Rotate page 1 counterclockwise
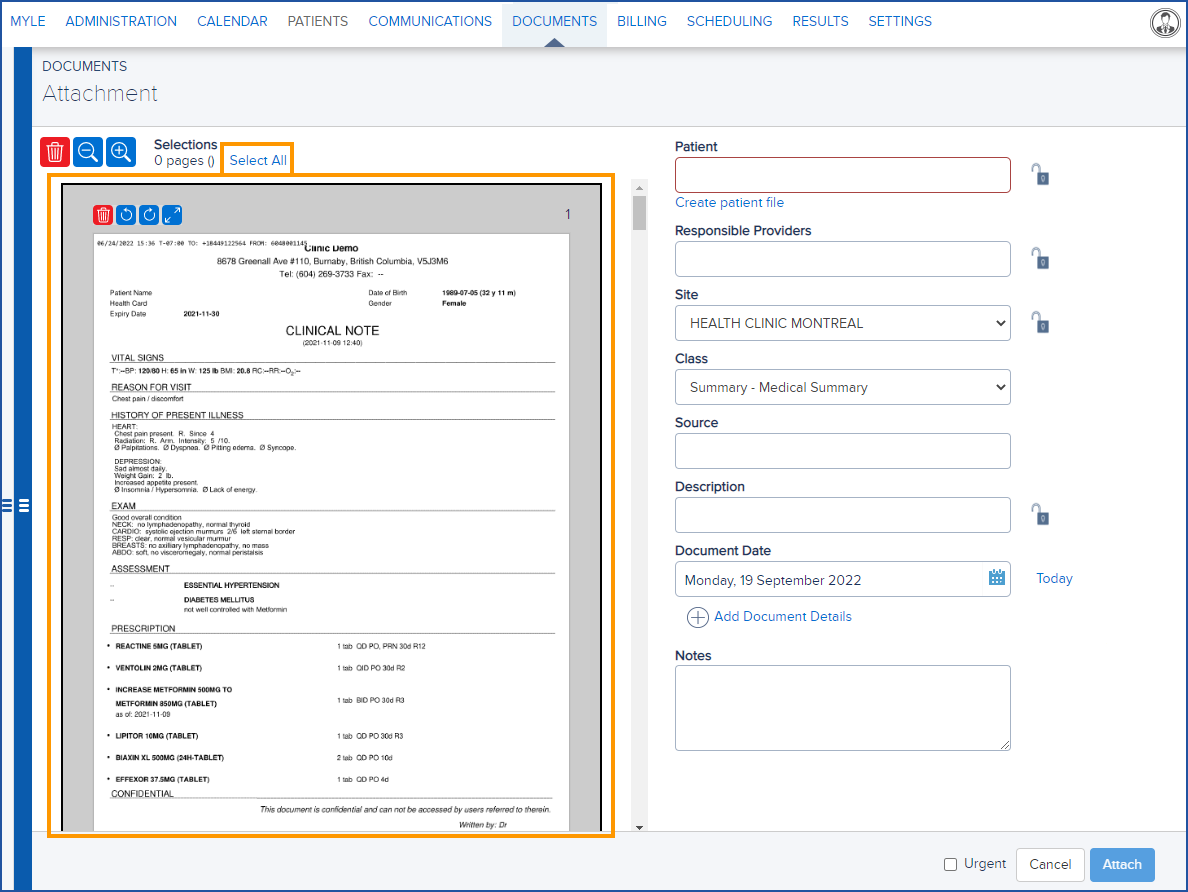Image resolution: width=1188 pixels, height=892 pixels. [x=126, y=215]
